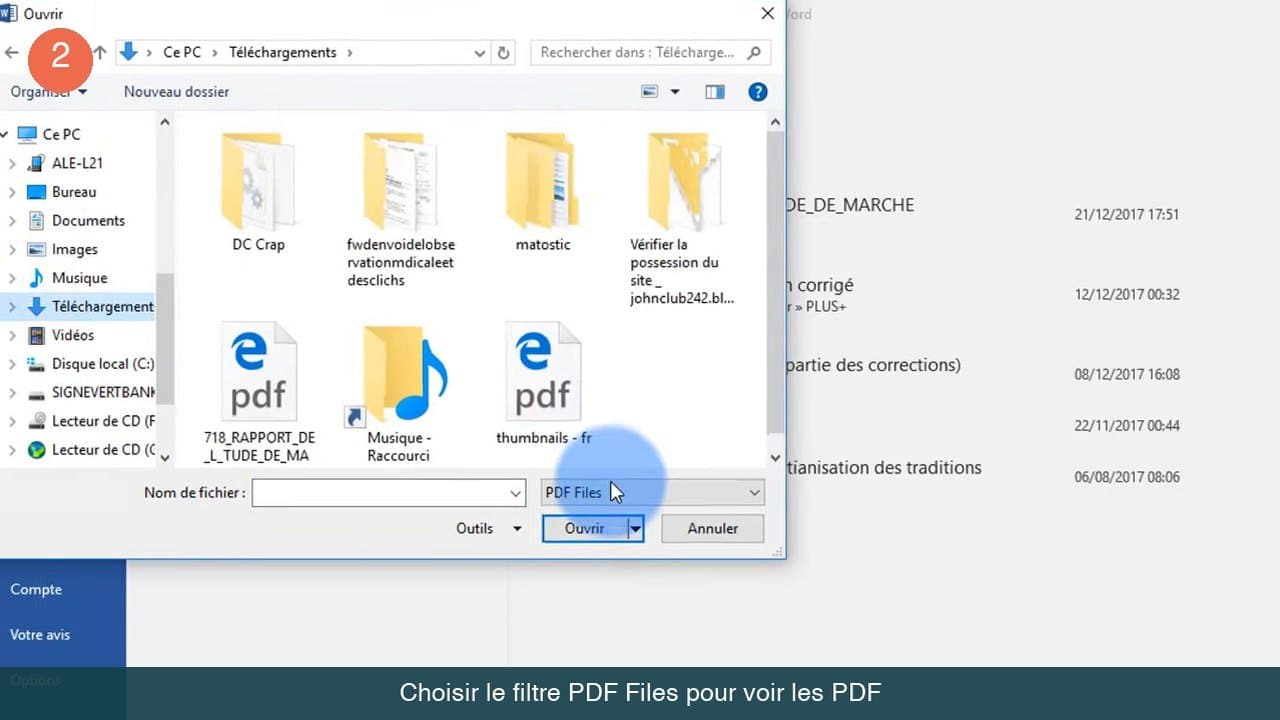Viewport: 1280px width, 720px height.
Task: Expand the Documents tree node
Action: (12, 221)
